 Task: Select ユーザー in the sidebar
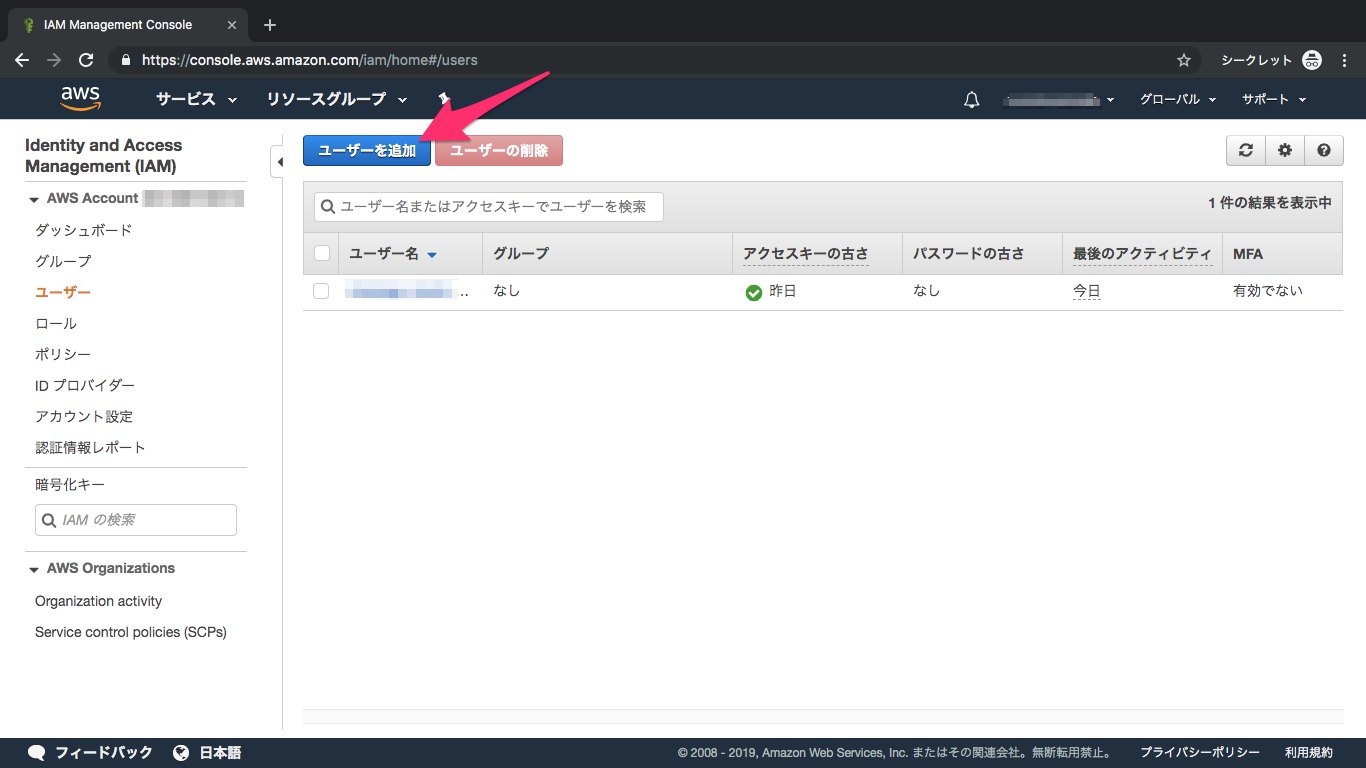pyautogui.click(x=63, y=292)
